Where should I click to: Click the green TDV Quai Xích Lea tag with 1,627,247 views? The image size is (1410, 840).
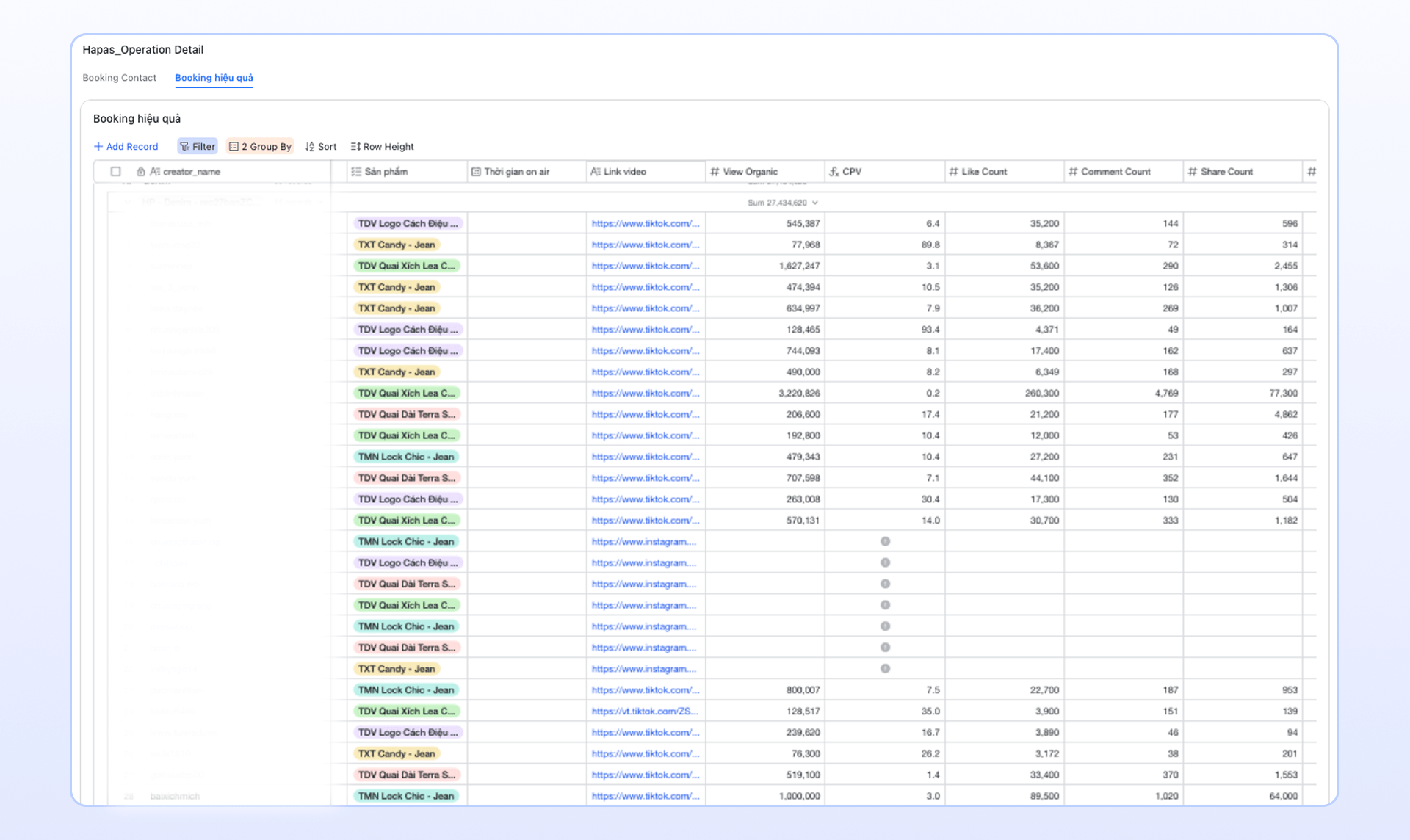(407, 266)
